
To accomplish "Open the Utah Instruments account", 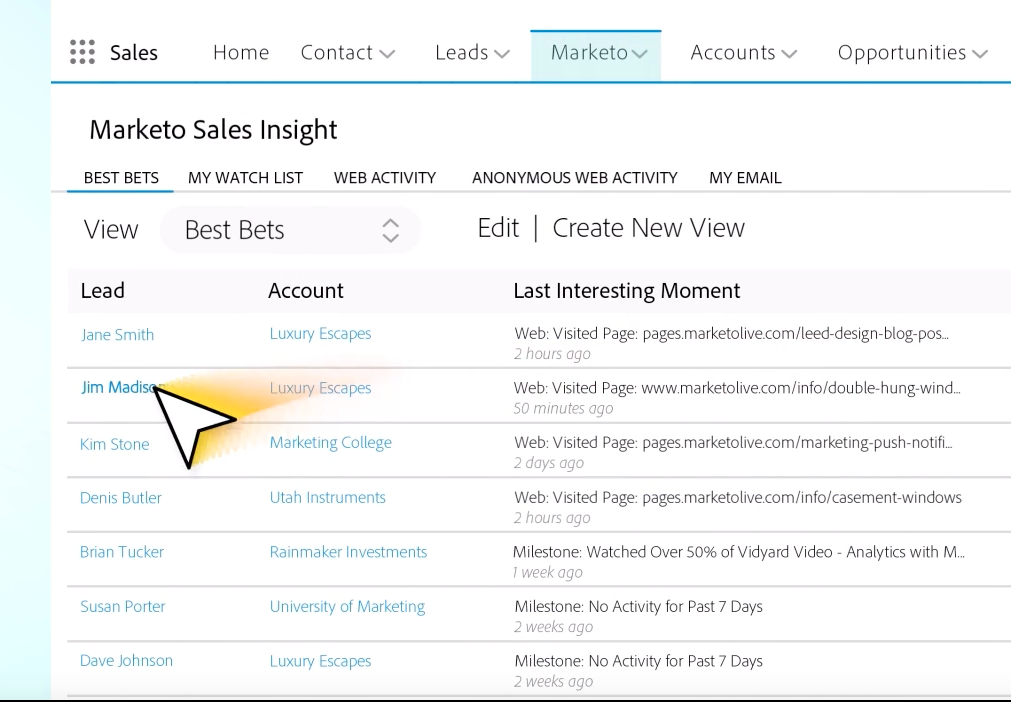I will (x=328, y=498).
